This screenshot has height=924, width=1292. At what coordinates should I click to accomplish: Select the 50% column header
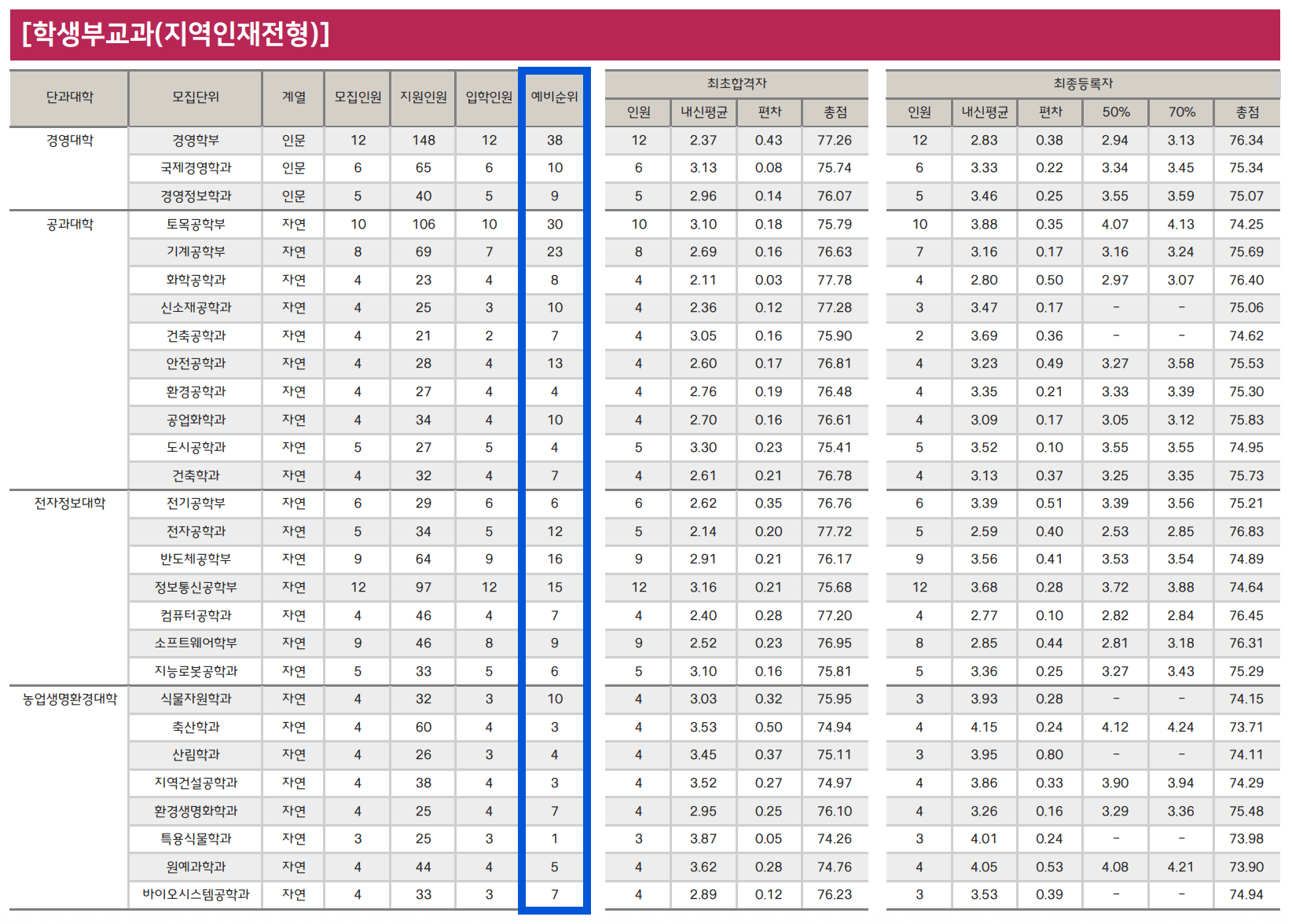(1115, 112)
